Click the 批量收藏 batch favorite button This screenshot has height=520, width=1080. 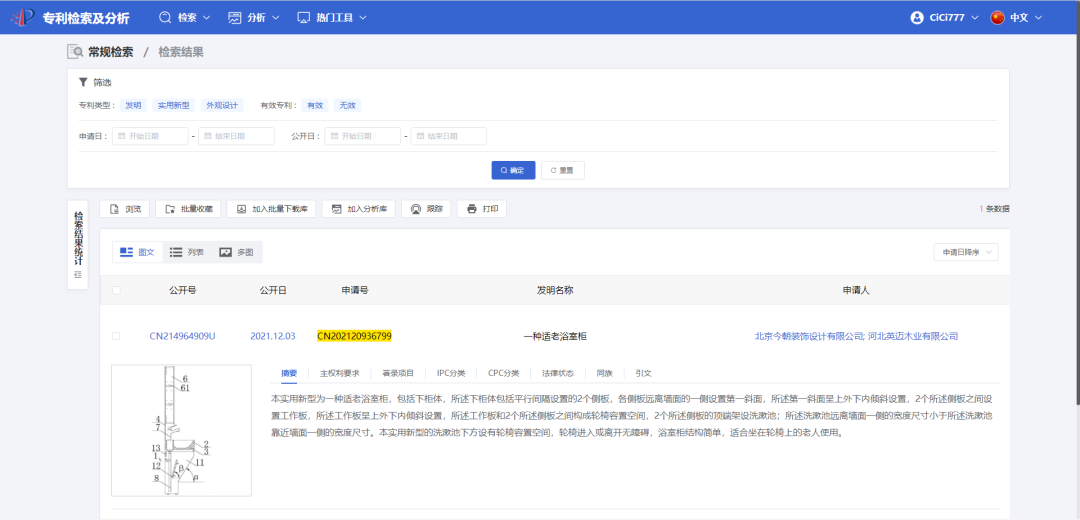coord(188,209)
